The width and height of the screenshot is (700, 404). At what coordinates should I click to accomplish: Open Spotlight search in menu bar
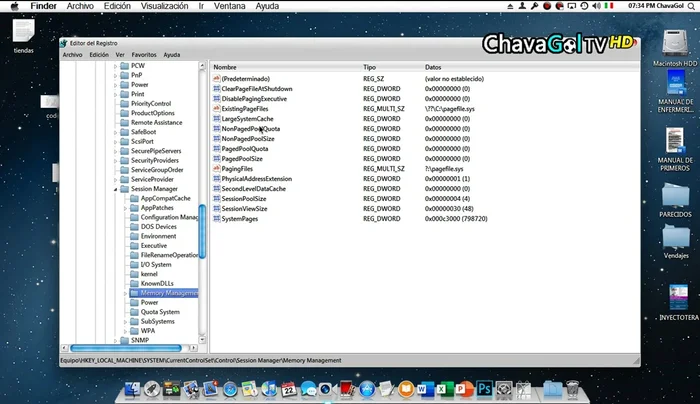click(692, 6)
